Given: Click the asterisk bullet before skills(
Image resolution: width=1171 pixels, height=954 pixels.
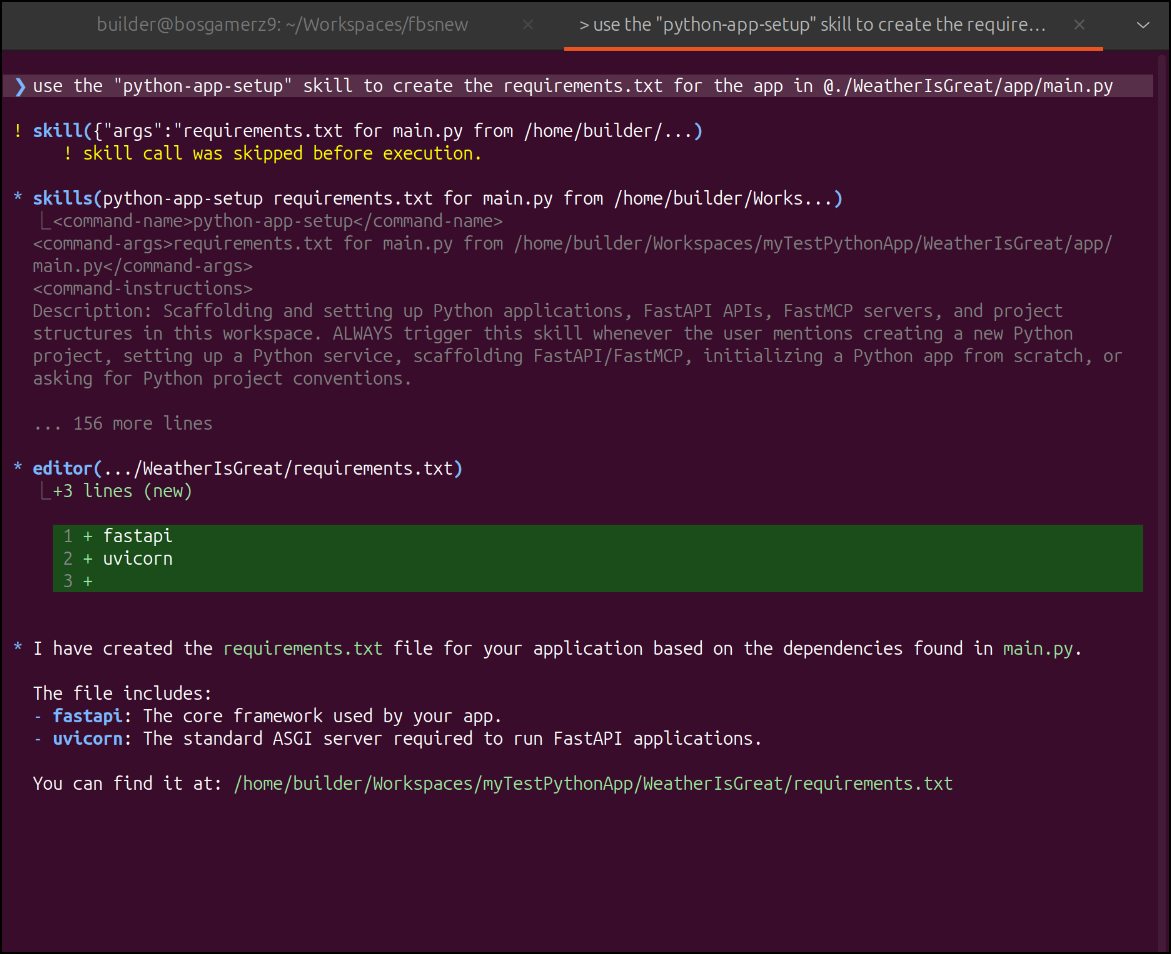Looking at the screenshot, I should (x=18, y=198).
